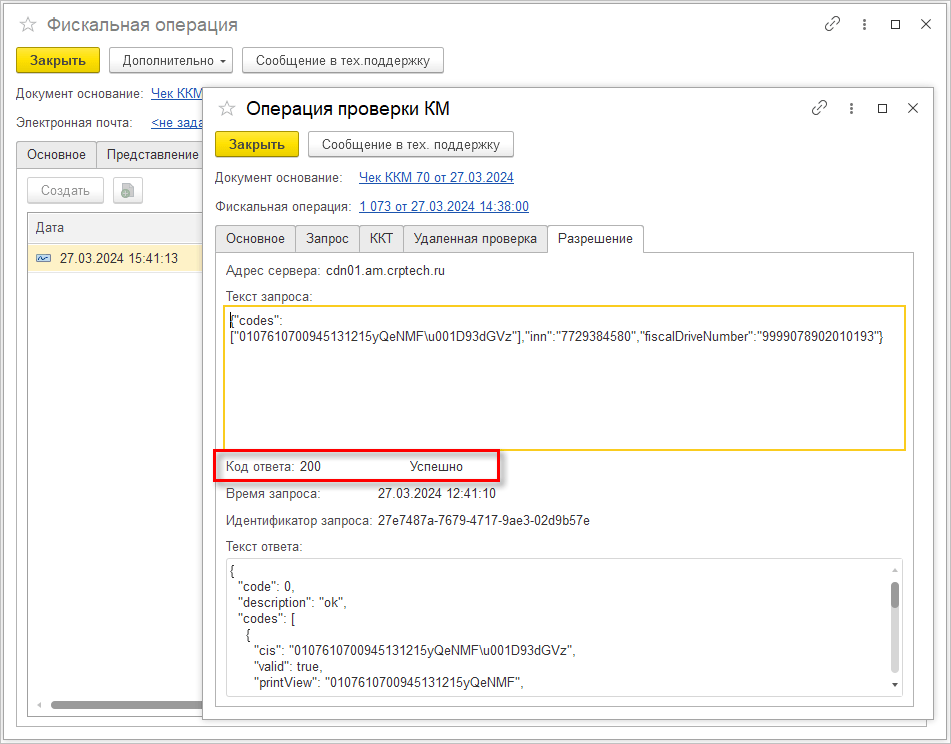This screenshot has height=744, width=951.
Task: Open link Чек ККМ 70 от 27.03.2024
Action: [x=436, y=177]
